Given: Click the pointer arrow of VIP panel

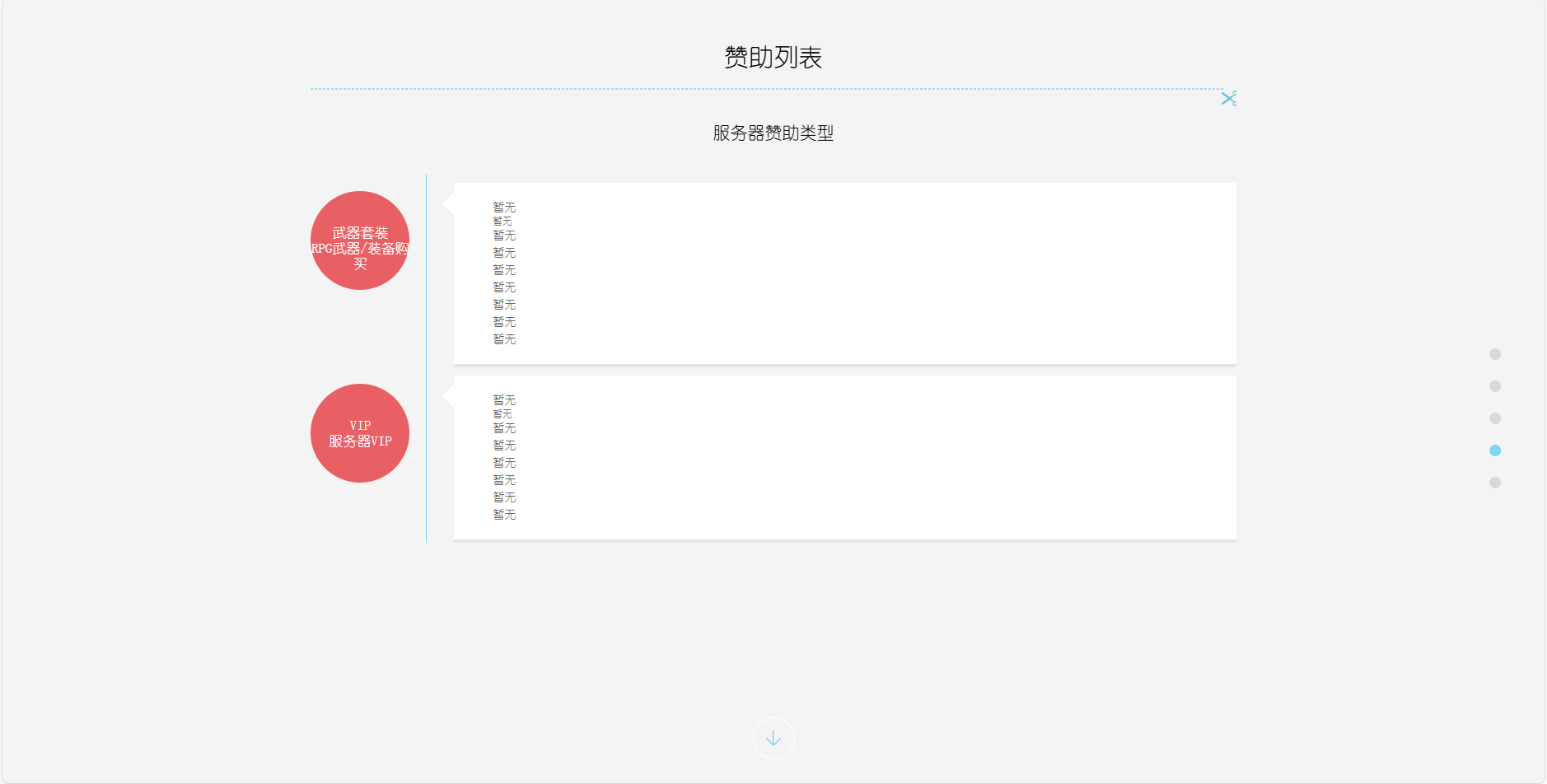Looking at the screenshot, I should [449, 396].
